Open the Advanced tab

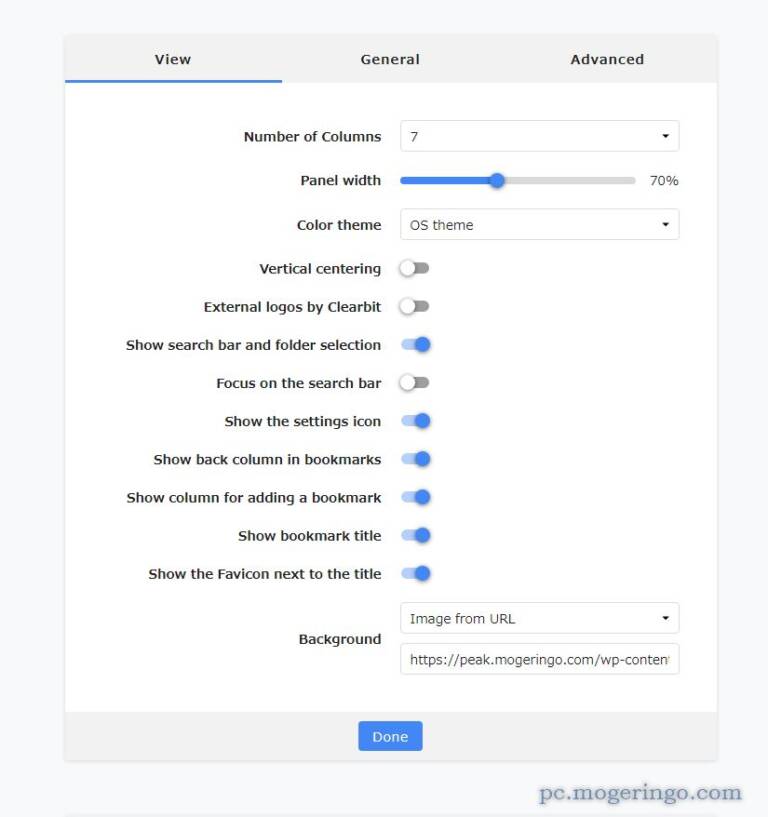coord(607,59)
